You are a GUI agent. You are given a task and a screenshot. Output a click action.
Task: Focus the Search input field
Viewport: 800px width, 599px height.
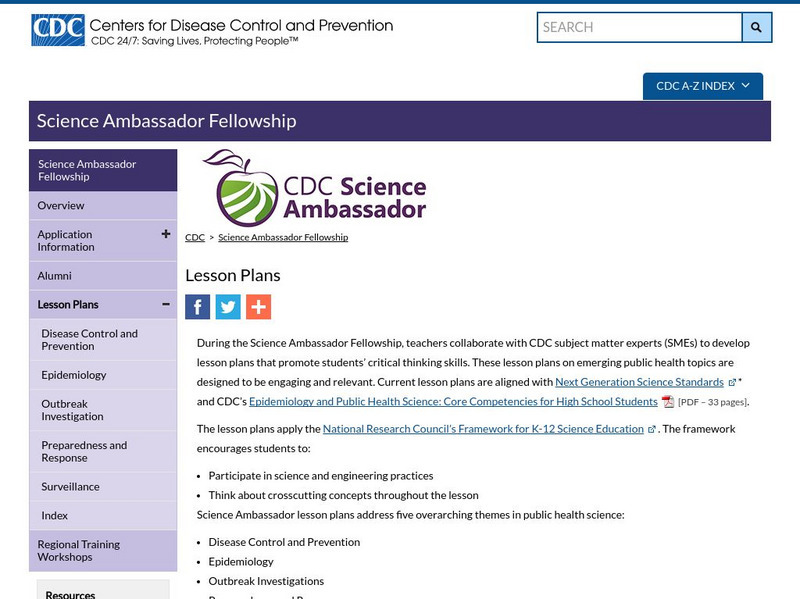pos(640,27)
